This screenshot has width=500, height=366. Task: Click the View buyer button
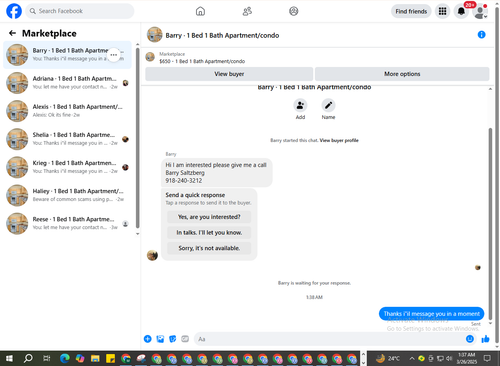point(229,74)
